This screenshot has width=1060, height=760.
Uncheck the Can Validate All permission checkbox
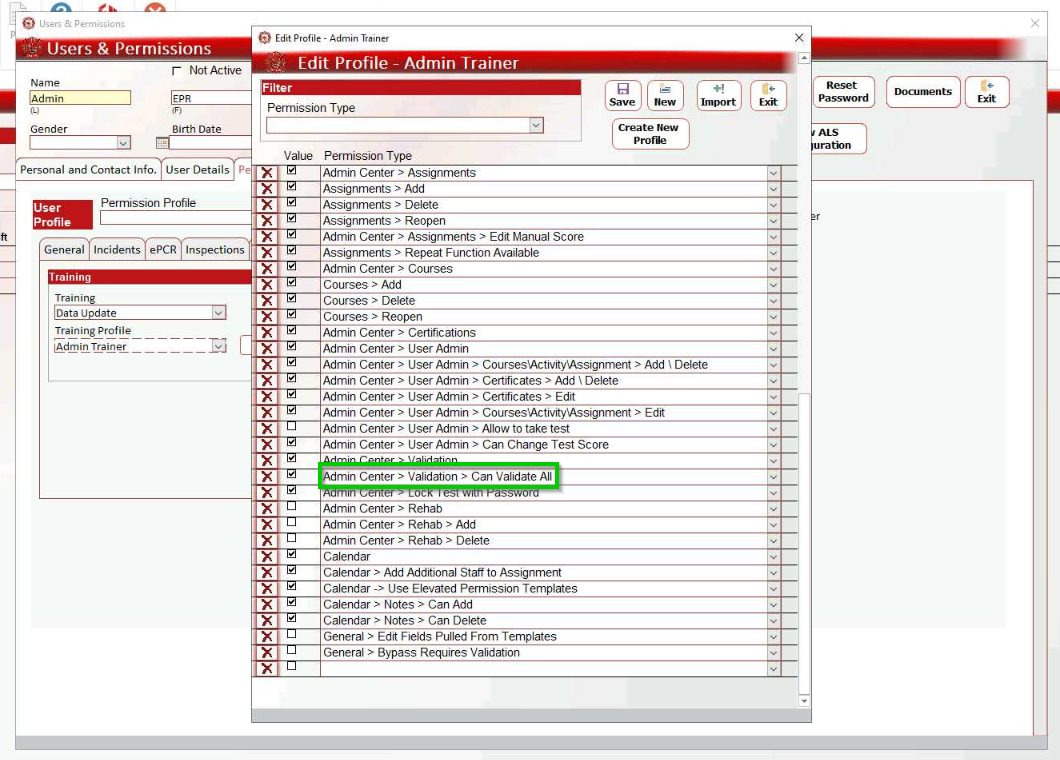[292, 475]
